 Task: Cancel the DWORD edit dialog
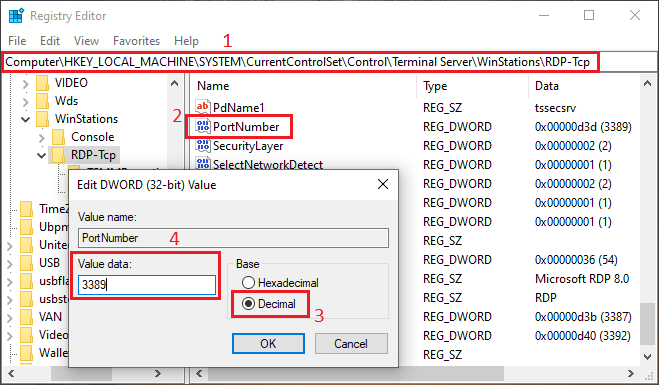[351, 343]
